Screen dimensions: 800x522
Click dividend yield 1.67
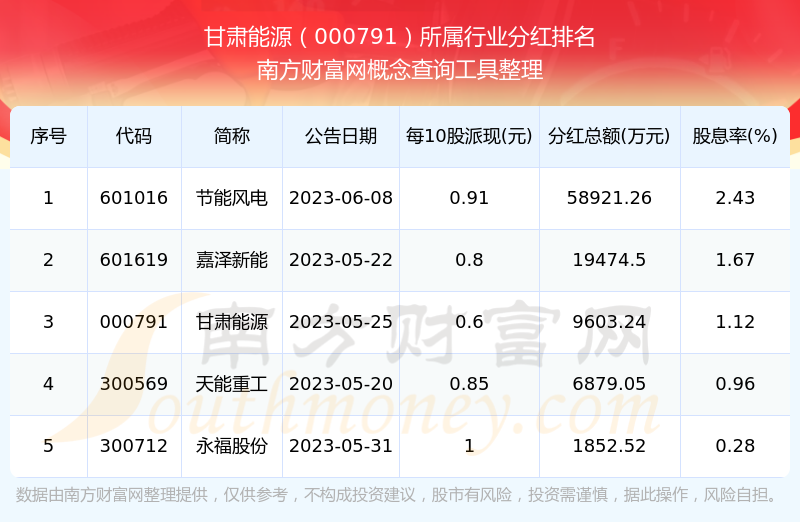click(735, 260)
